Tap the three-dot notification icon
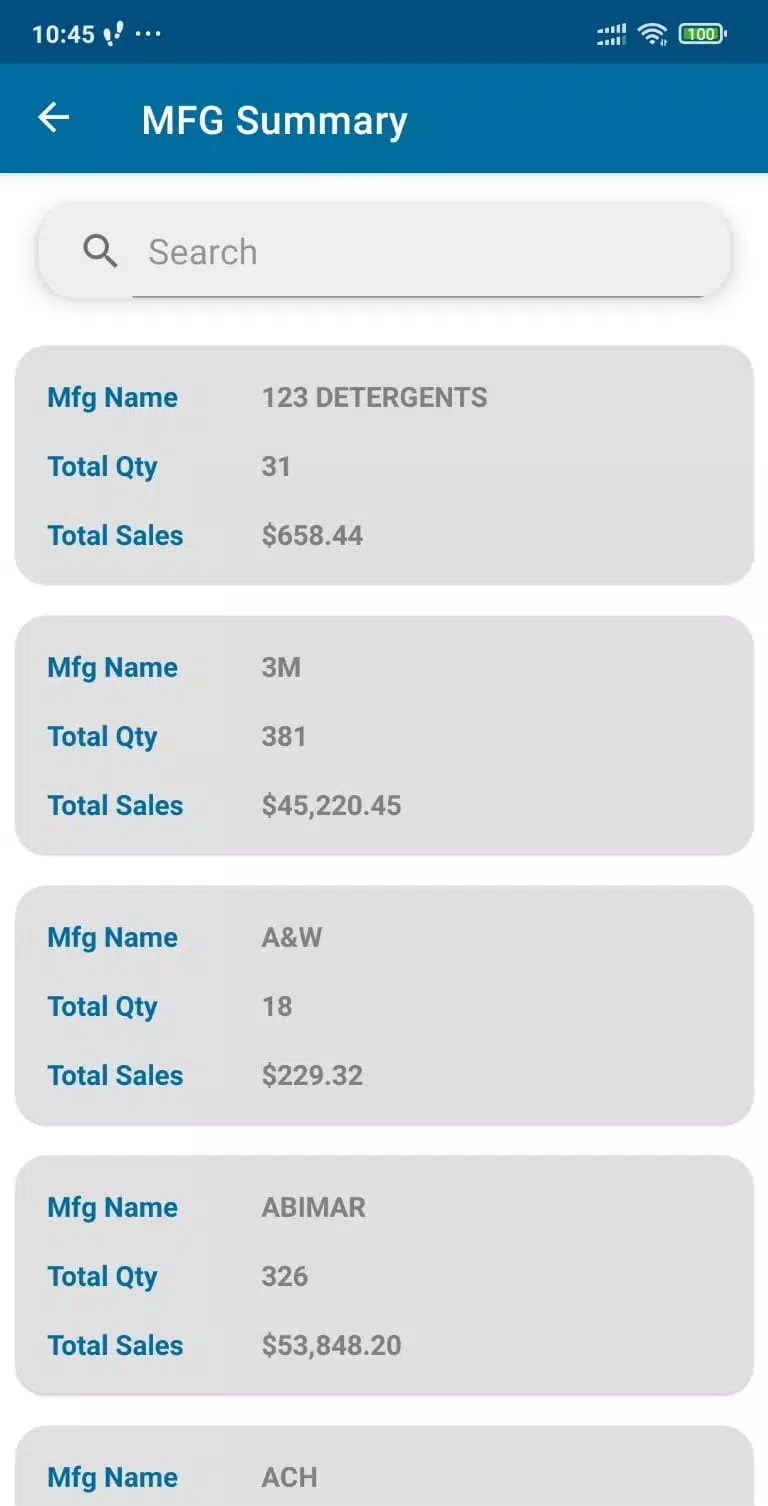 pyautogui.click(x=147, y=34)
